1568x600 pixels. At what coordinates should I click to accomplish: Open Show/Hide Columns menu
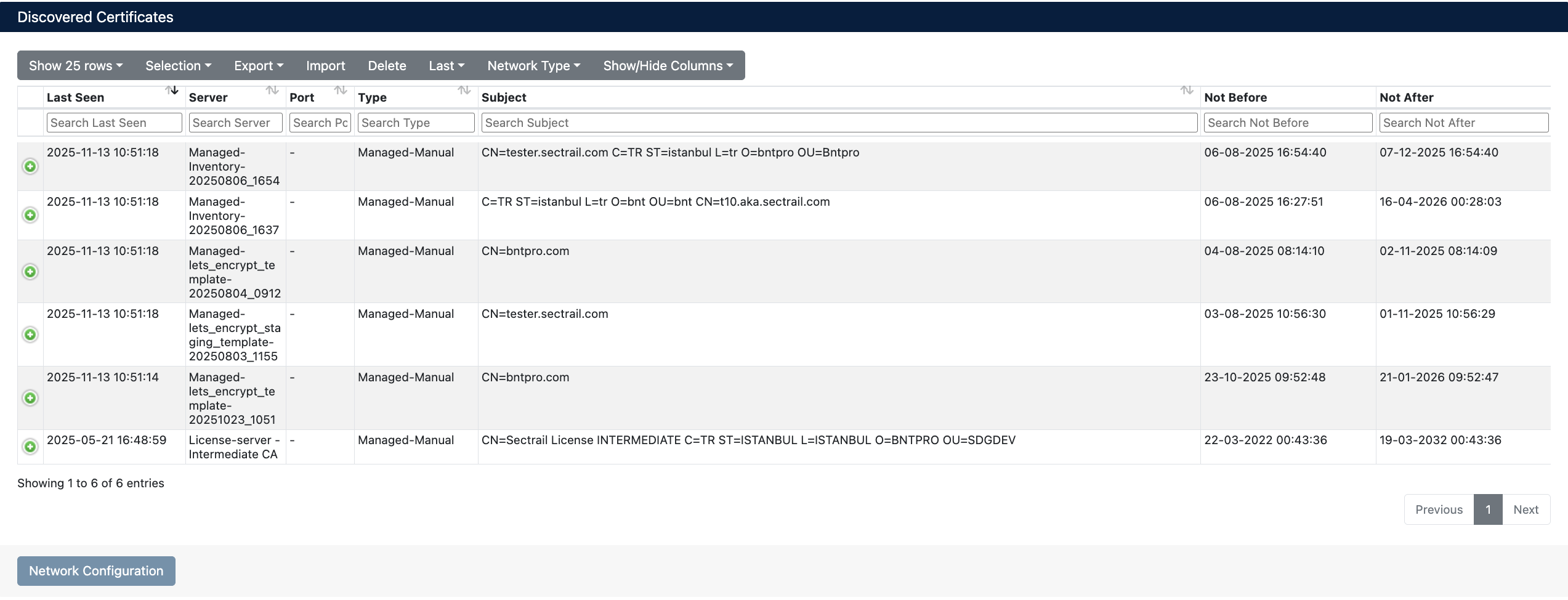click(668, 65)
